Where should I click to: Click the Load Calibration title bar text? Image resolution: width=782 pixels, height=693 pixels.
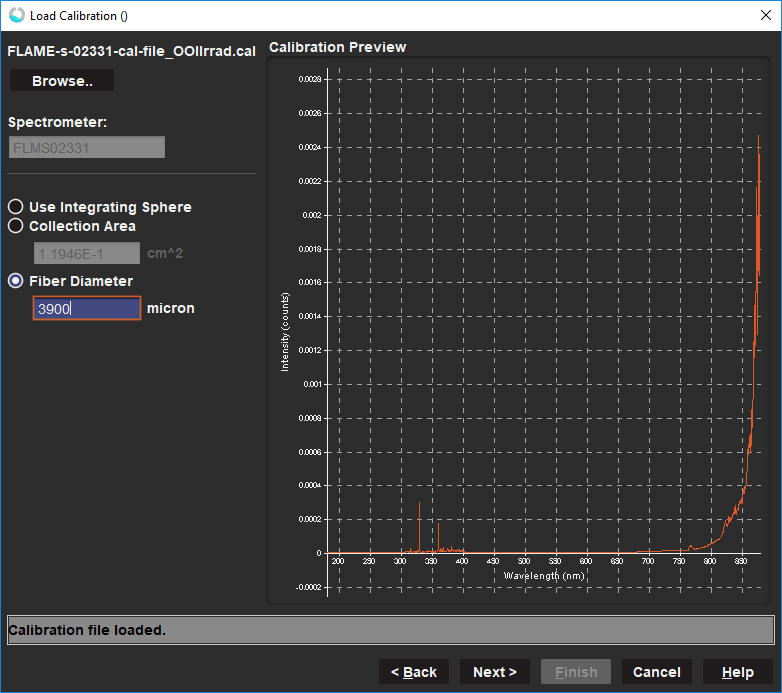point(79,16)
